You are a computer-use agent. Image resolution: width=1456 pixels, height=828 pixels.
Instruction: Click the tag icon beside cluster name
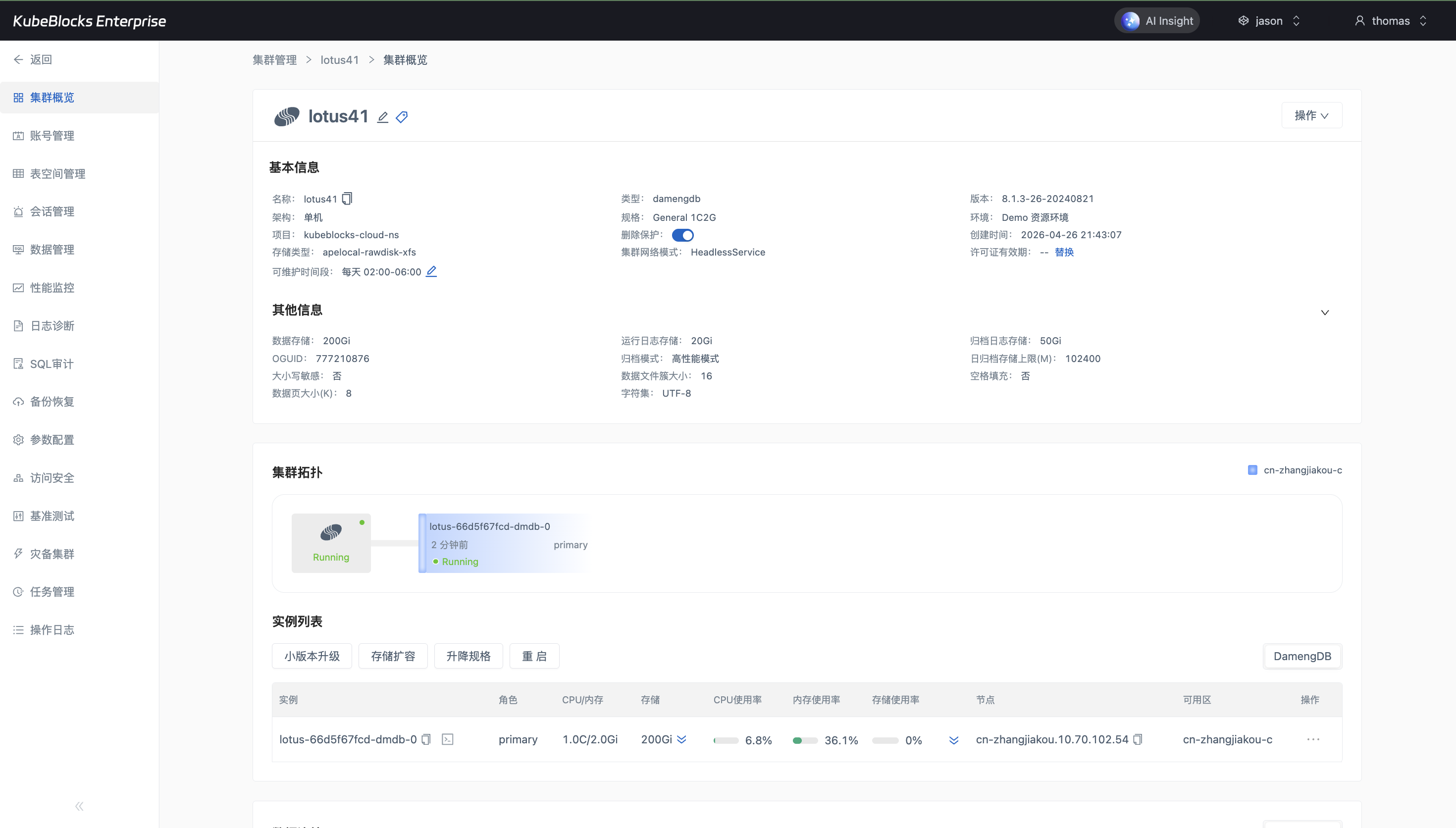click(402, 117)
